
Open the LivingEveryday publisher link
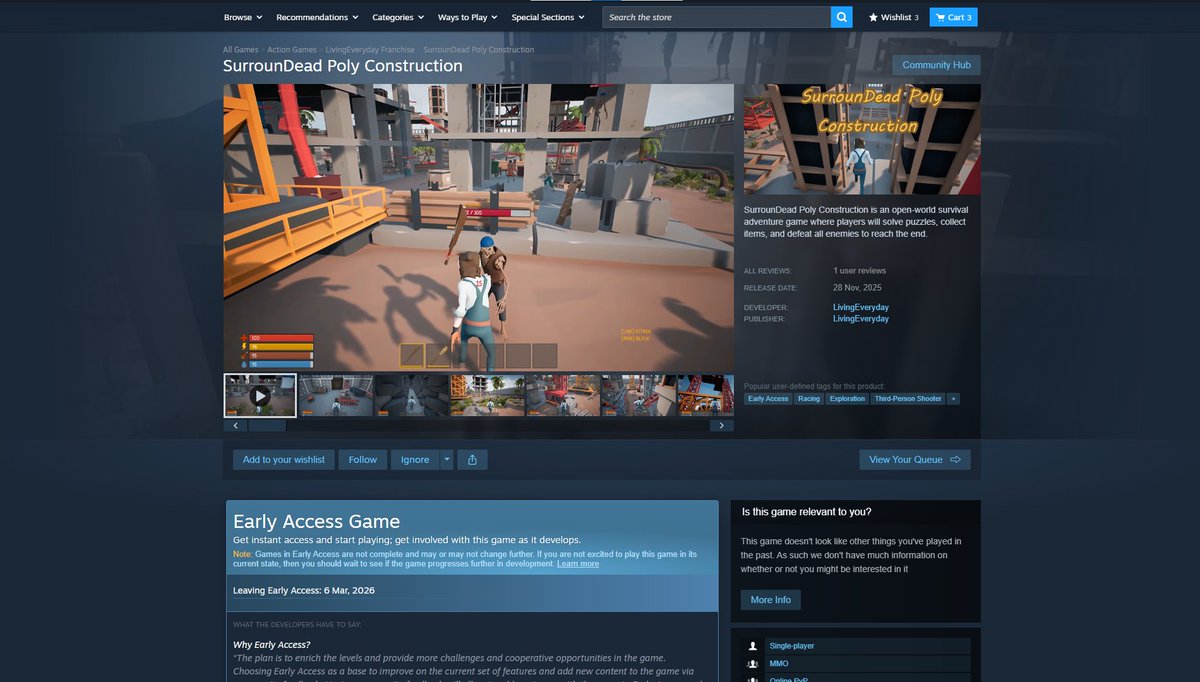point(861,319)
